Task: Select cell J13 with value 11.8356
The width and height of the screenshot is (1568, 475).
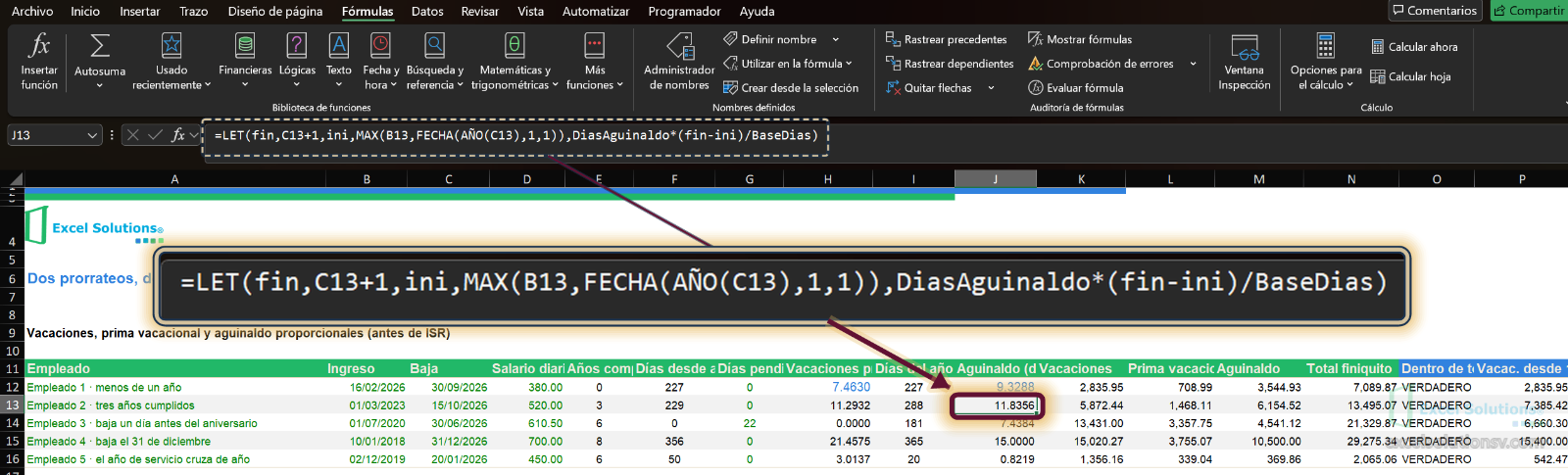Action: [x=996, y=405]
